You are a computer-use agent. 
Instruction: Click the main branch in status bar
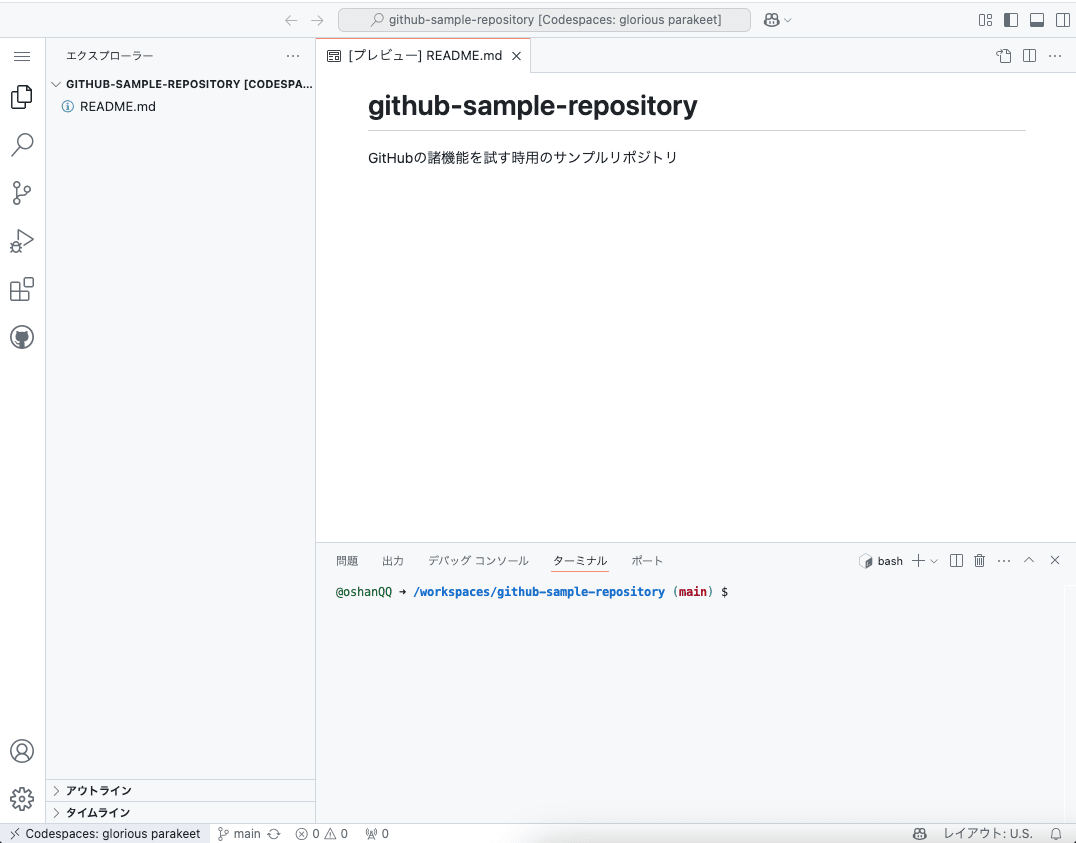tap(239, 833)
